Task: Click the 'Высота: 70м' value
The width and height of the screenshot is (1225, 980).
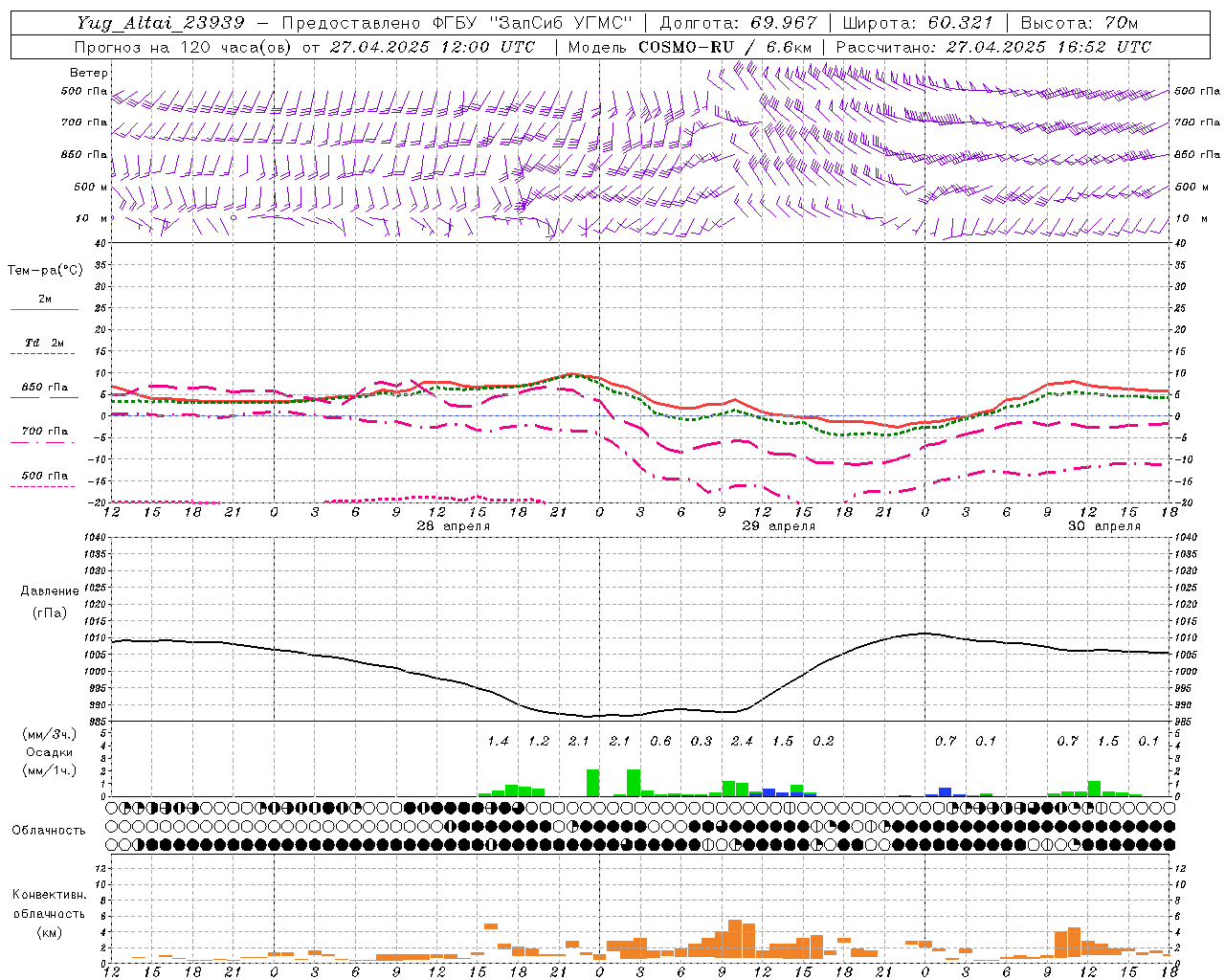Action: tap(1080, 23)
